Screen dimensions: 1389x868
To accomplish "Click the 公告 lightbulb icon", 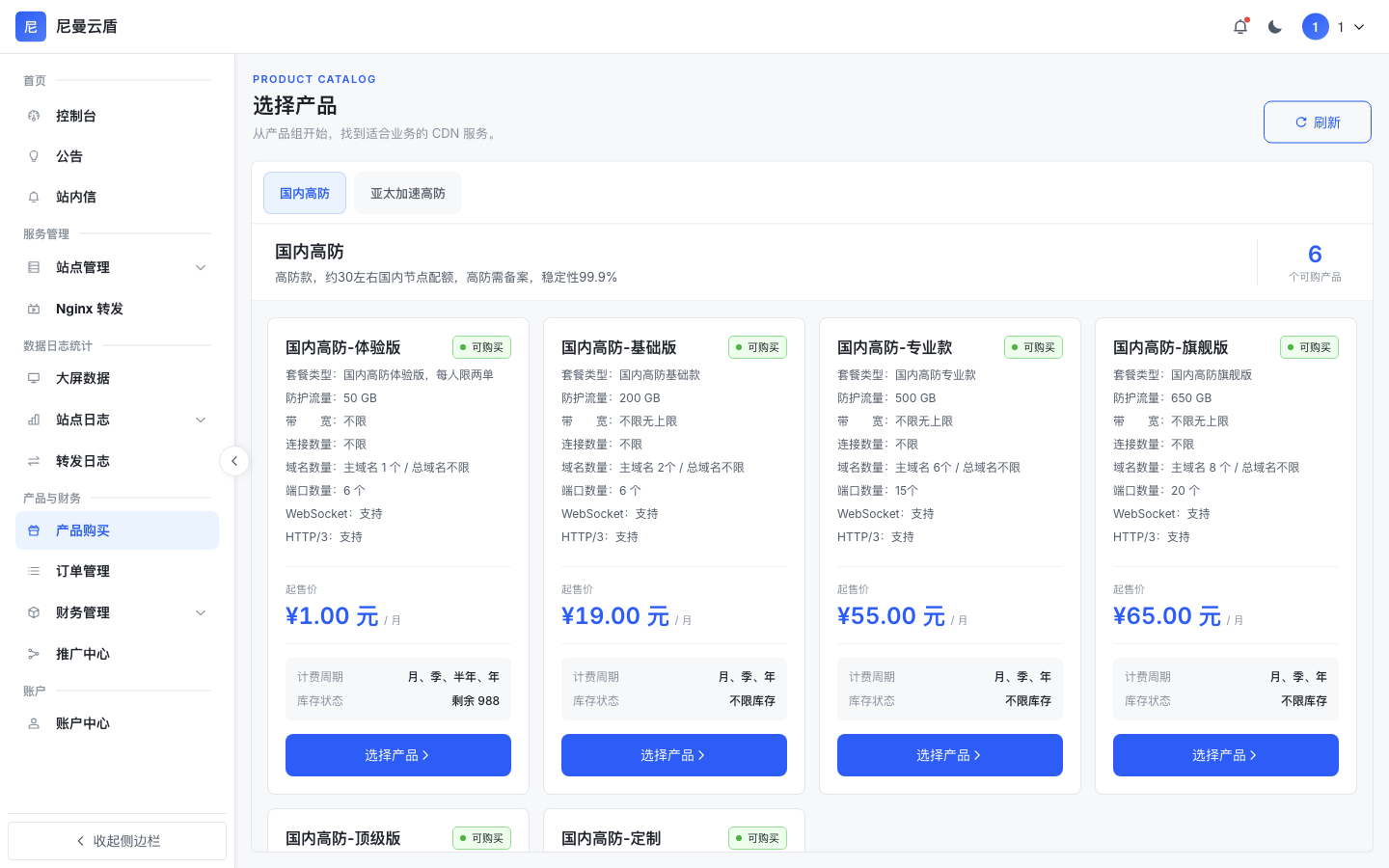I will click(34, 156).
